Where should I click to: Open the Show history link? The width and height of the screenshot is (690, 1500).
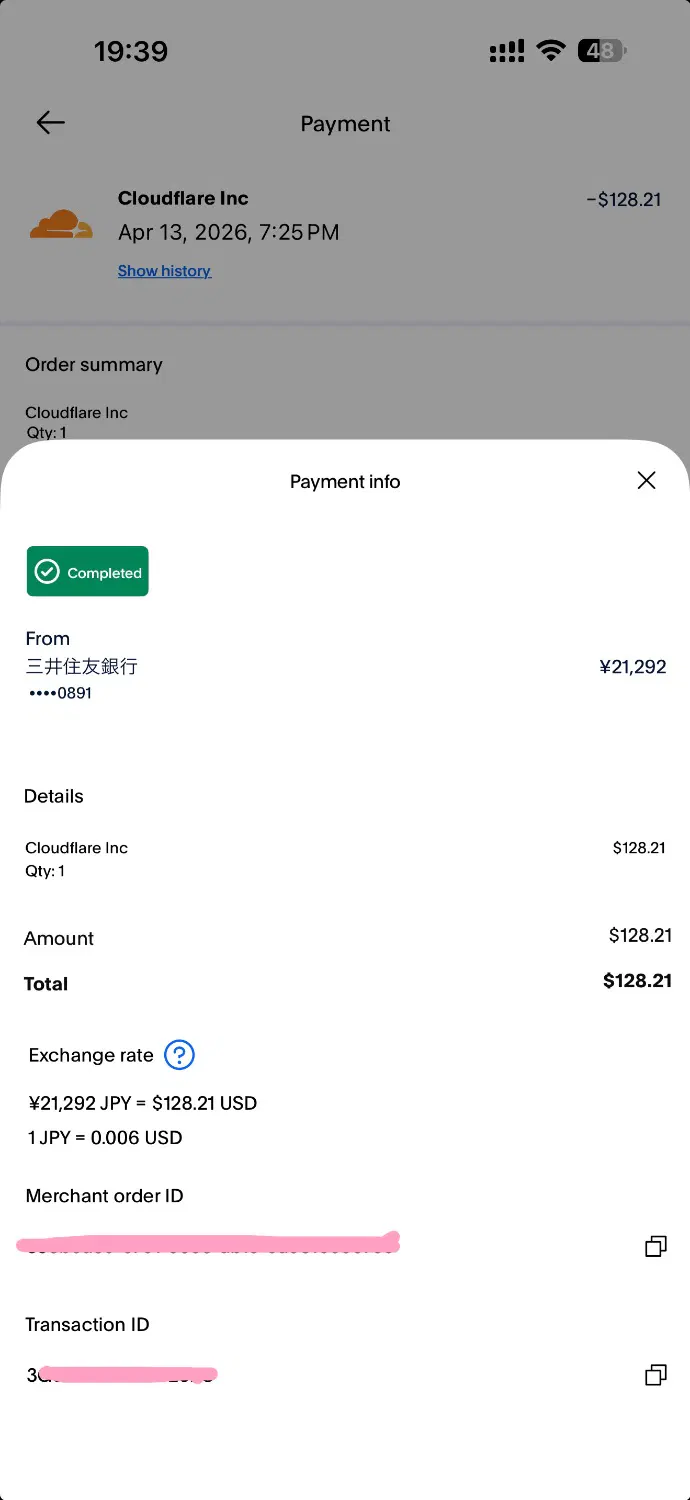(164, 271)
